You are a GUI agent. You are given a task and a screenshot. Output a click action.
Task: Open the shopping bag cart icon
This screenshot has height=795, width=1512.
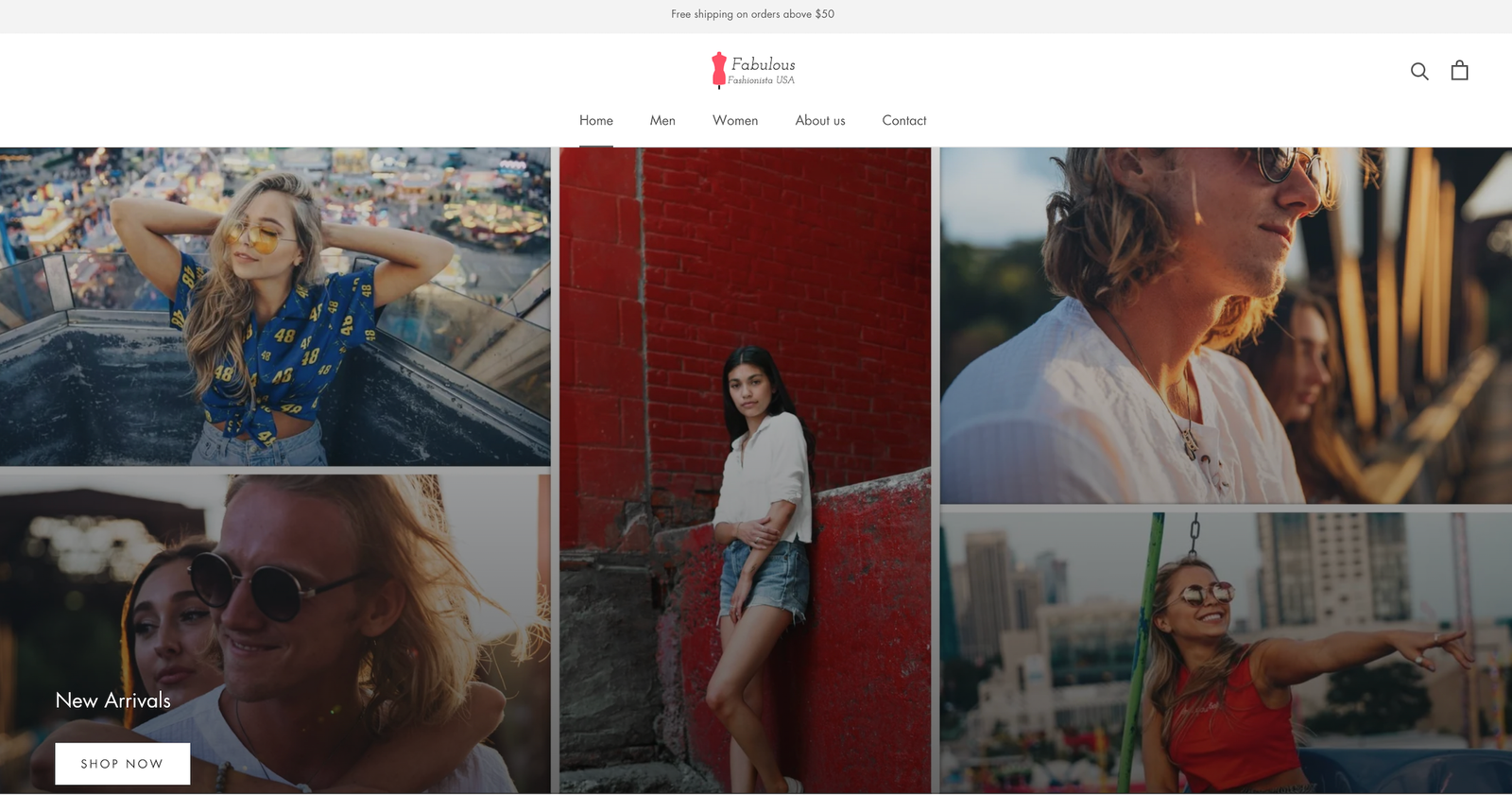coord(1459,70)
